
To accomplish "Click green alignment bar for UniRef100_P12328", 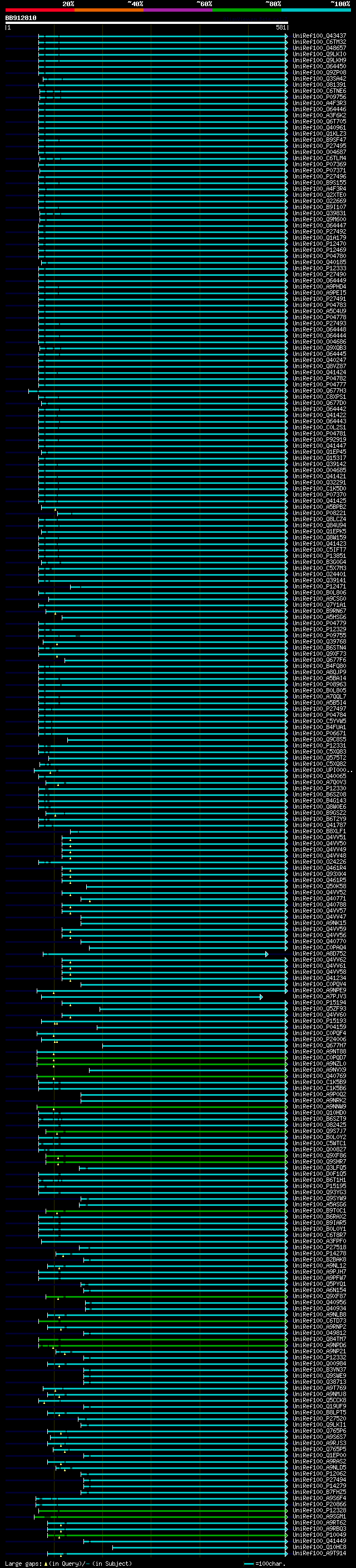I will click(x=162, y=1511).
